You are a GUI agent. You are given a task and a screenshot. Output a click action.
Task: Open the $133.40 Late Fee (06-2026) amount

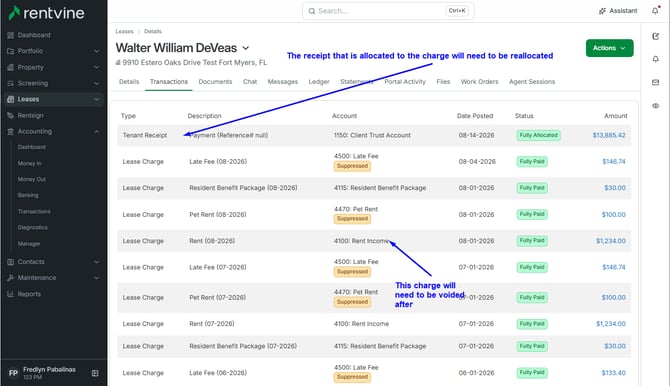coord(614,373)
